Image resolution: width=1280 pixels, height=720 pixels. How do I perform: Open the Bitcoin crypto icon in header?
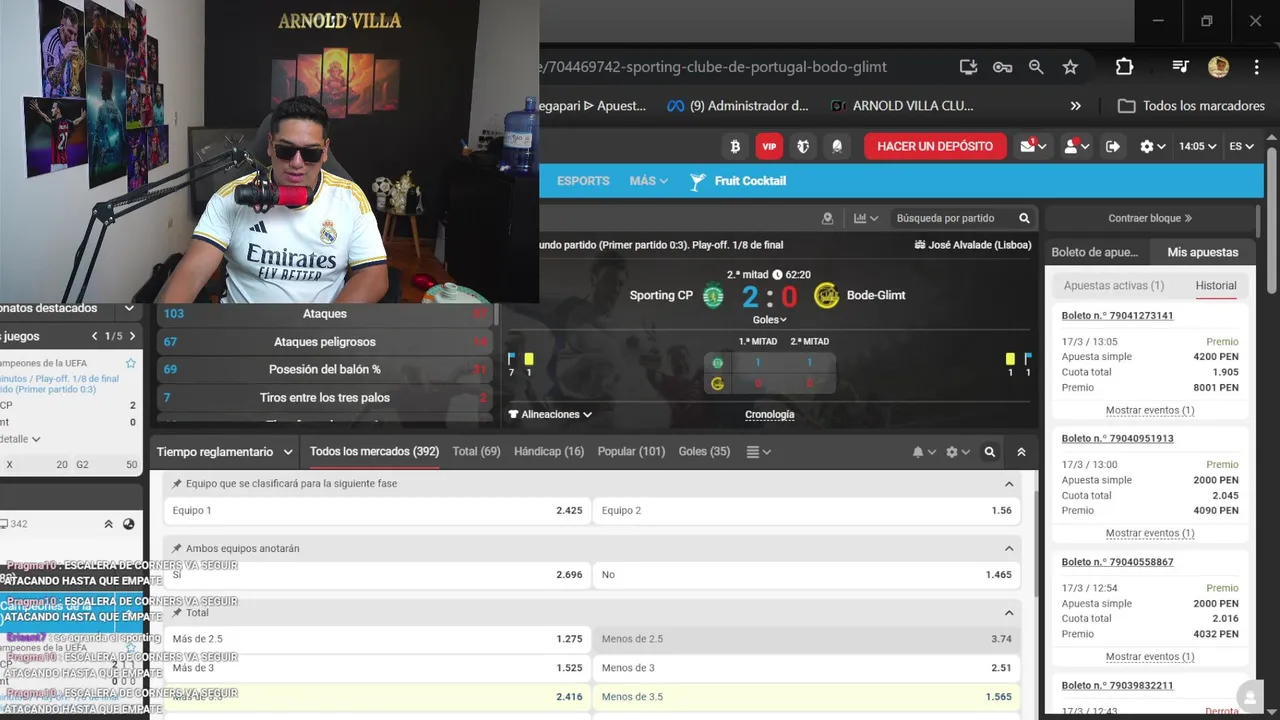[735, 146]
